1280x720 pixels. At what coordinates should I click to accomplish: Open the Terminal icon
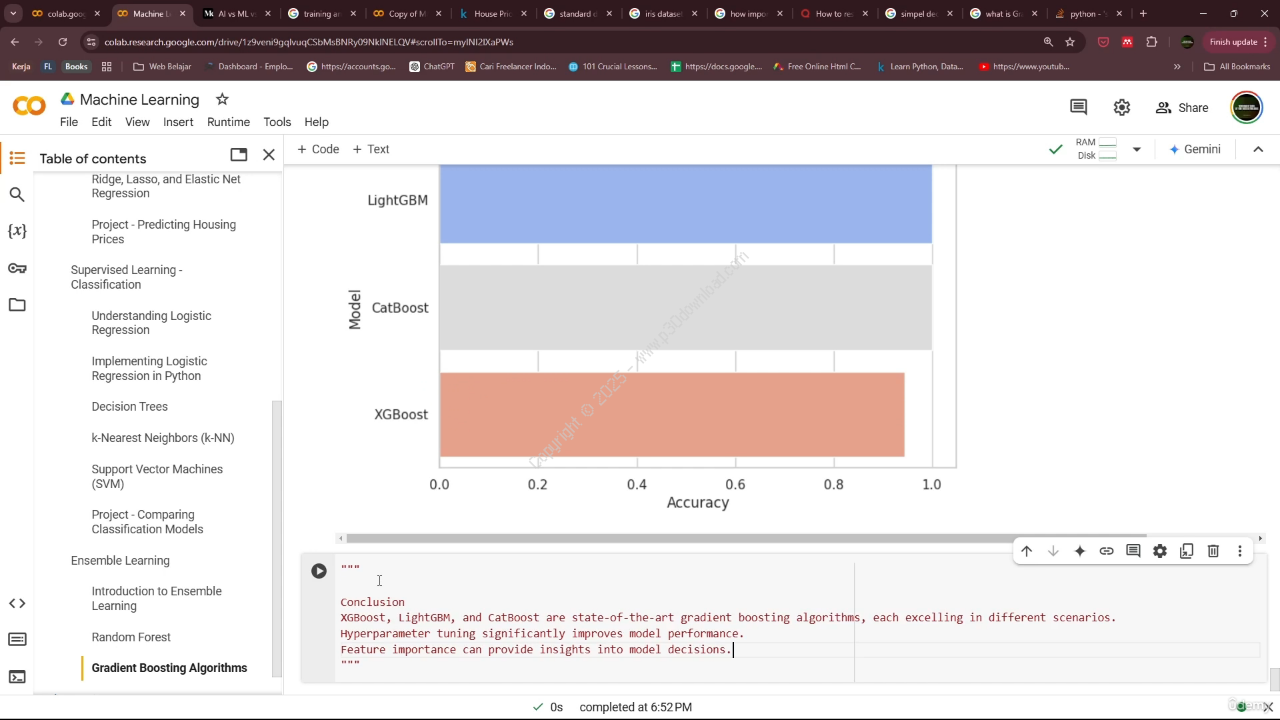coord(17,677)
